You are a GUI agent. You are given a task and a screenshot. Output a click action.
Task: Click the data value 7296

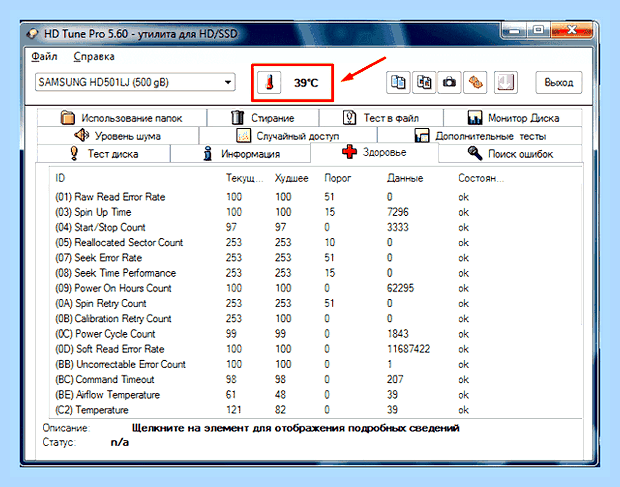point(397,212)
